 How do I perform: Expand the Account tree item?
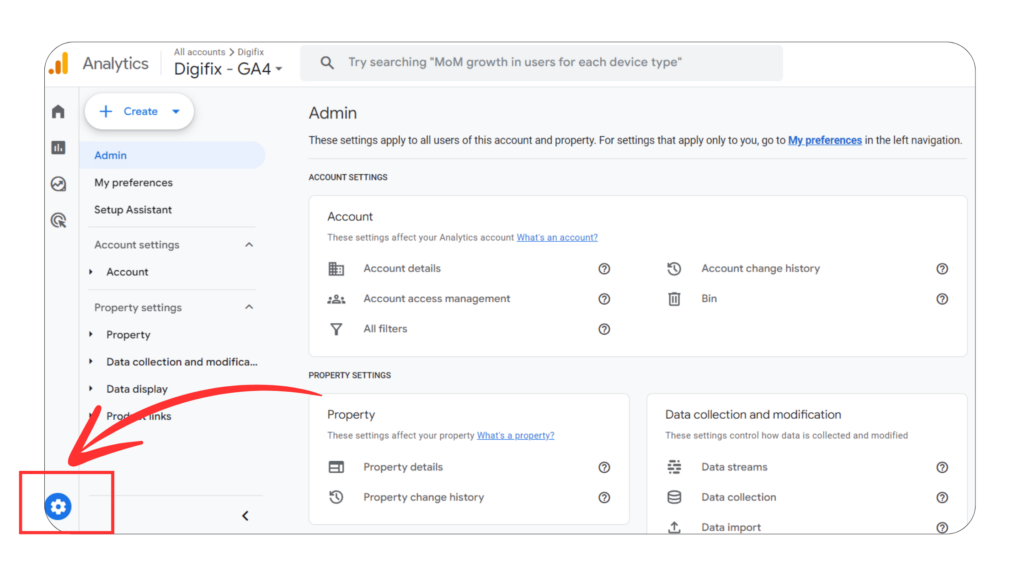(91, 272)
